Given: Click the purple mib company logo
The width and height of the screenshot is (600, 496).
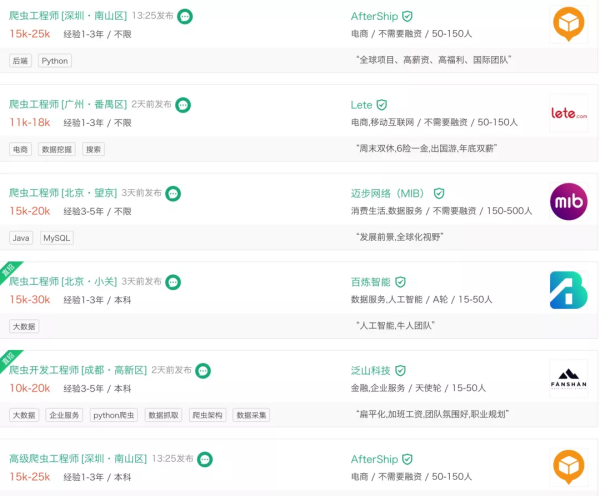Looking at the screenshot, I should pyautogui.click(x=569, y=201).
